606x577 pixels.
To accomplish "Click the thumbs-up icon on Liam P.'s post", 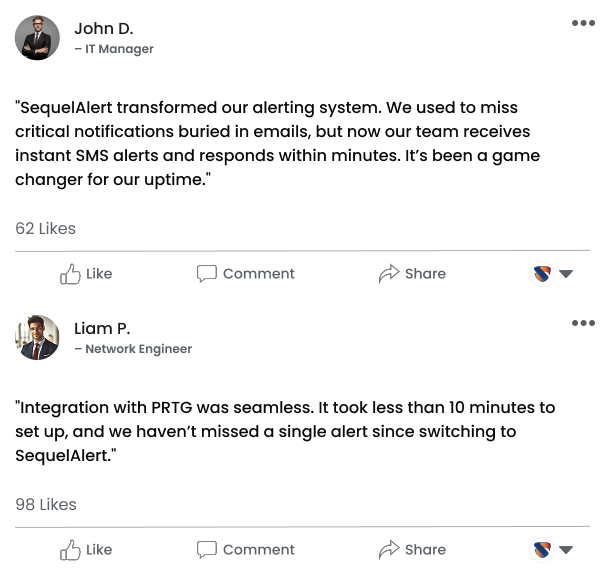I will point(70,550).
